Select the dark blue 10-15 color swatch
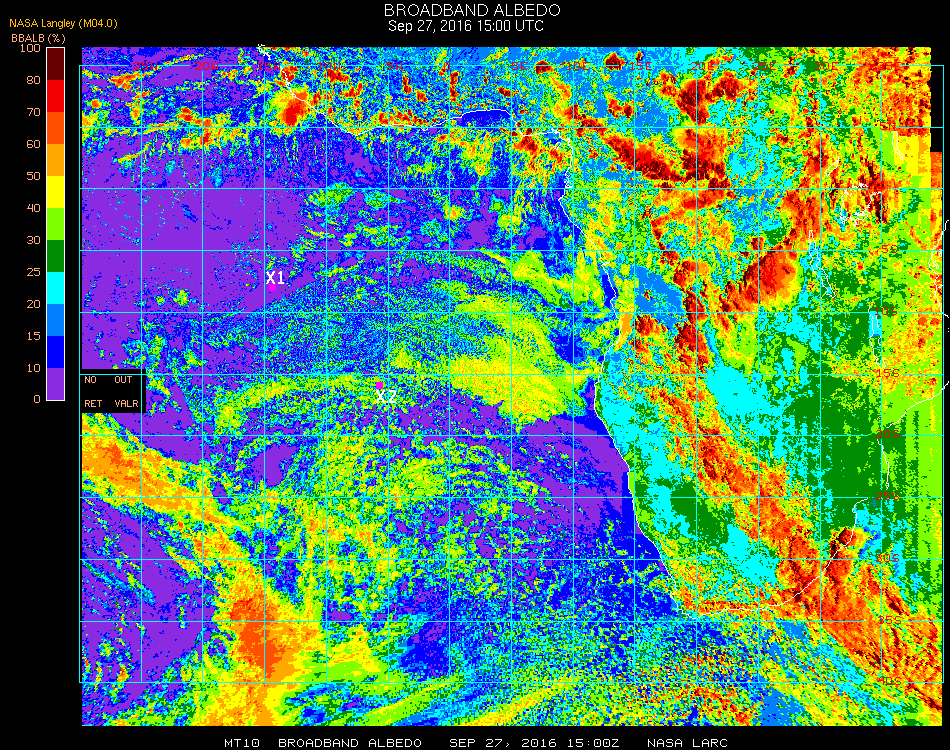This screenshot has width=950, height=750. 56,352
